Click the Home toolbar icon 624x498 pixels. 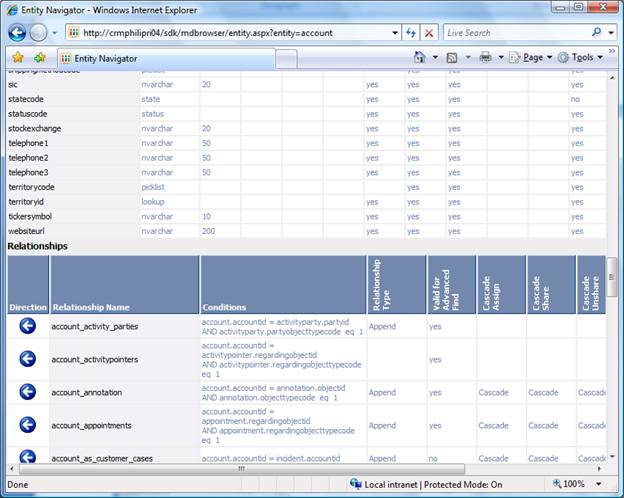pos(420,58)
